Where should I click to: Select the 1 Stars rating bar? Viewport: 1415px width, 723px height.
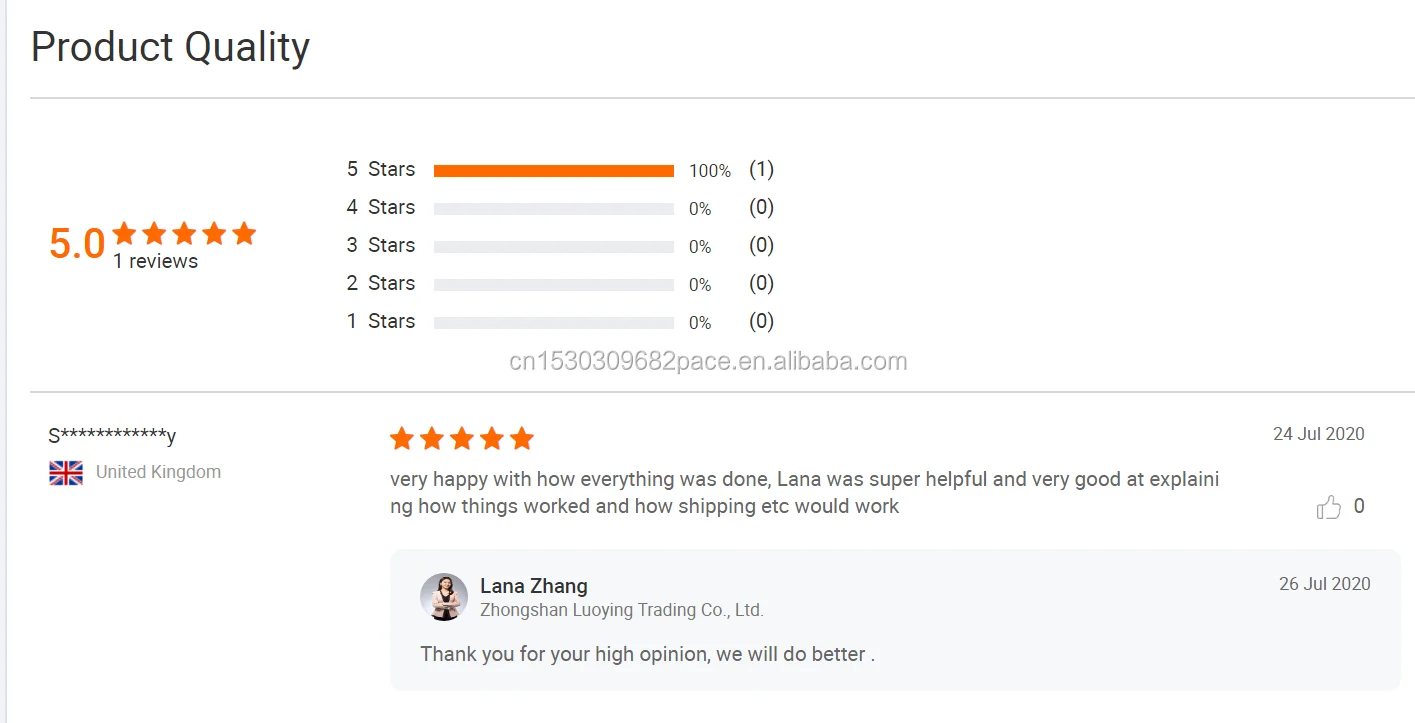coord(553,323)
